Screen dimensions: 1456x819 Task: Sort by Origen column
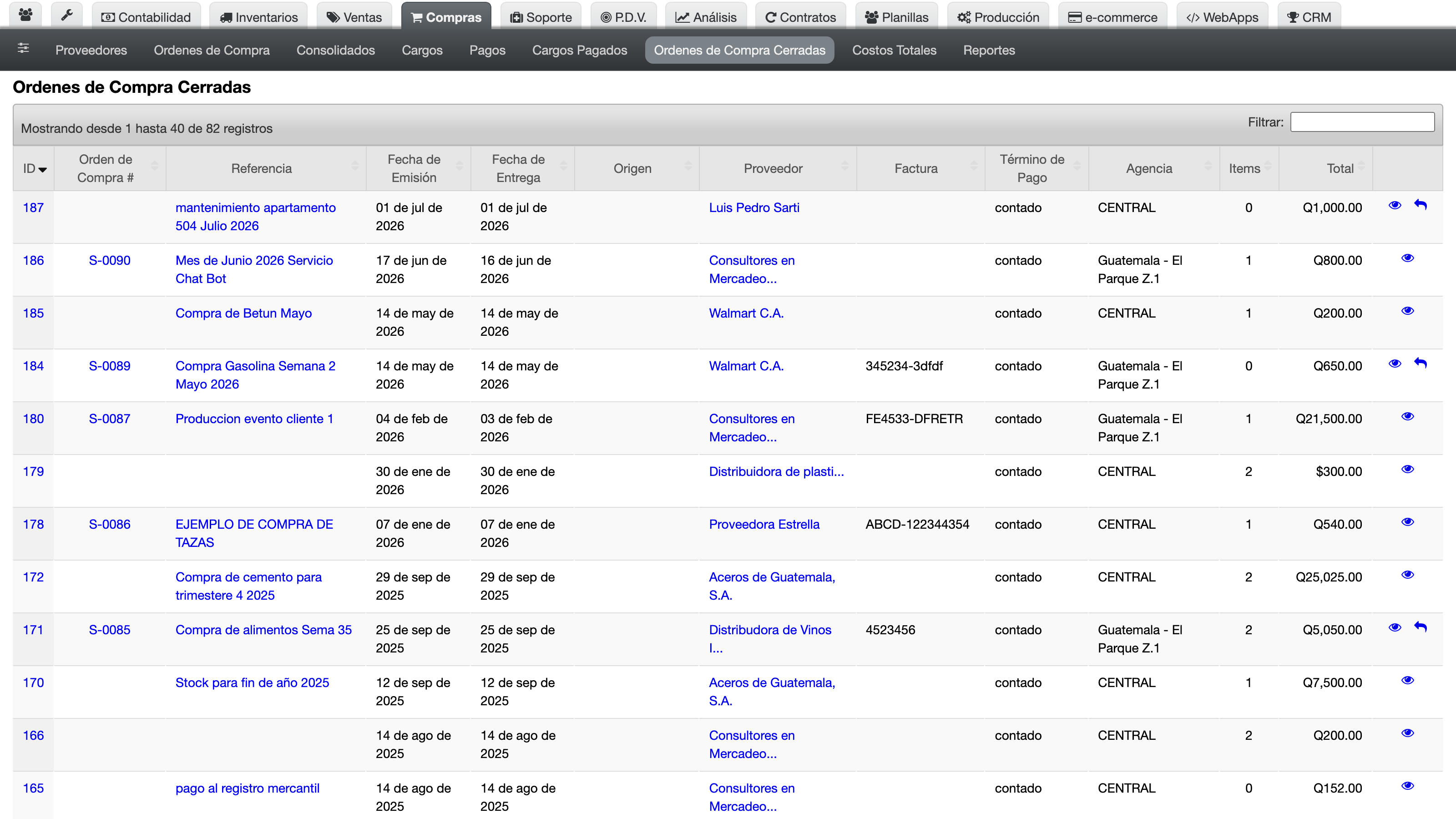637,168
